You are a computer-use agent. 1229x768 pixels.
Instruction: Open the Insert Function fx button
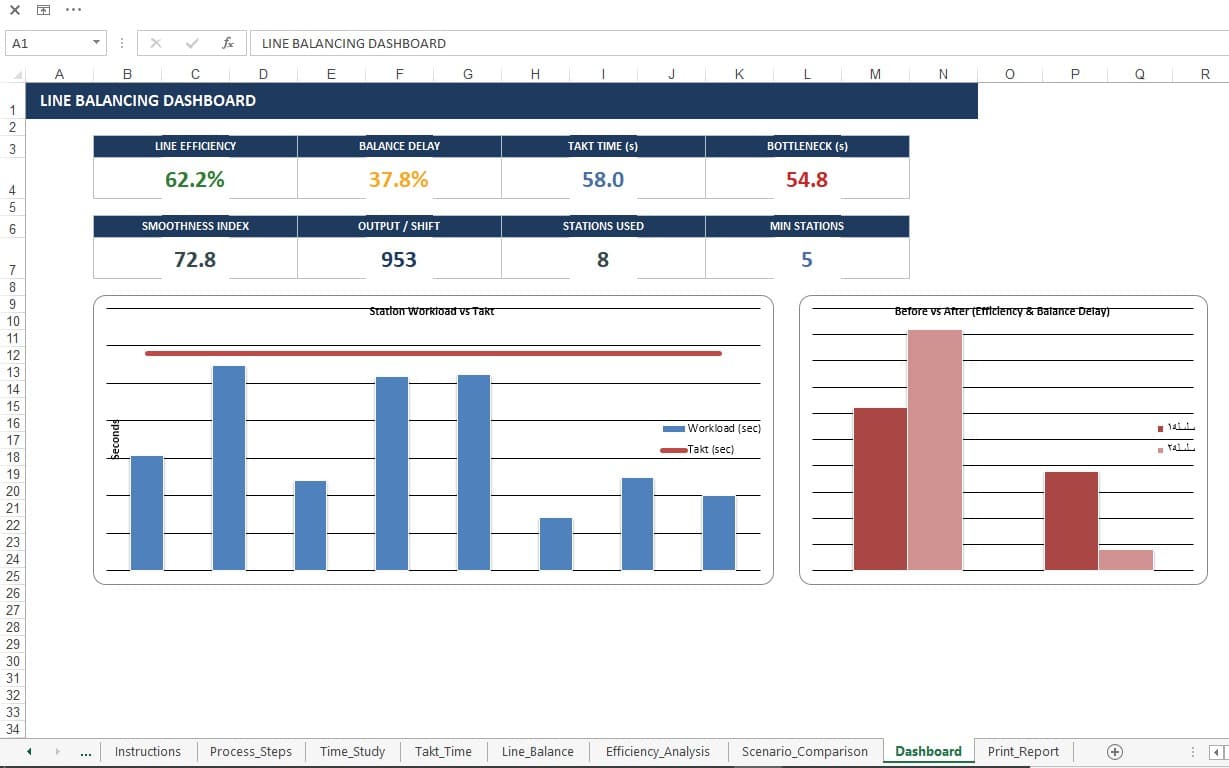(228, 43)
